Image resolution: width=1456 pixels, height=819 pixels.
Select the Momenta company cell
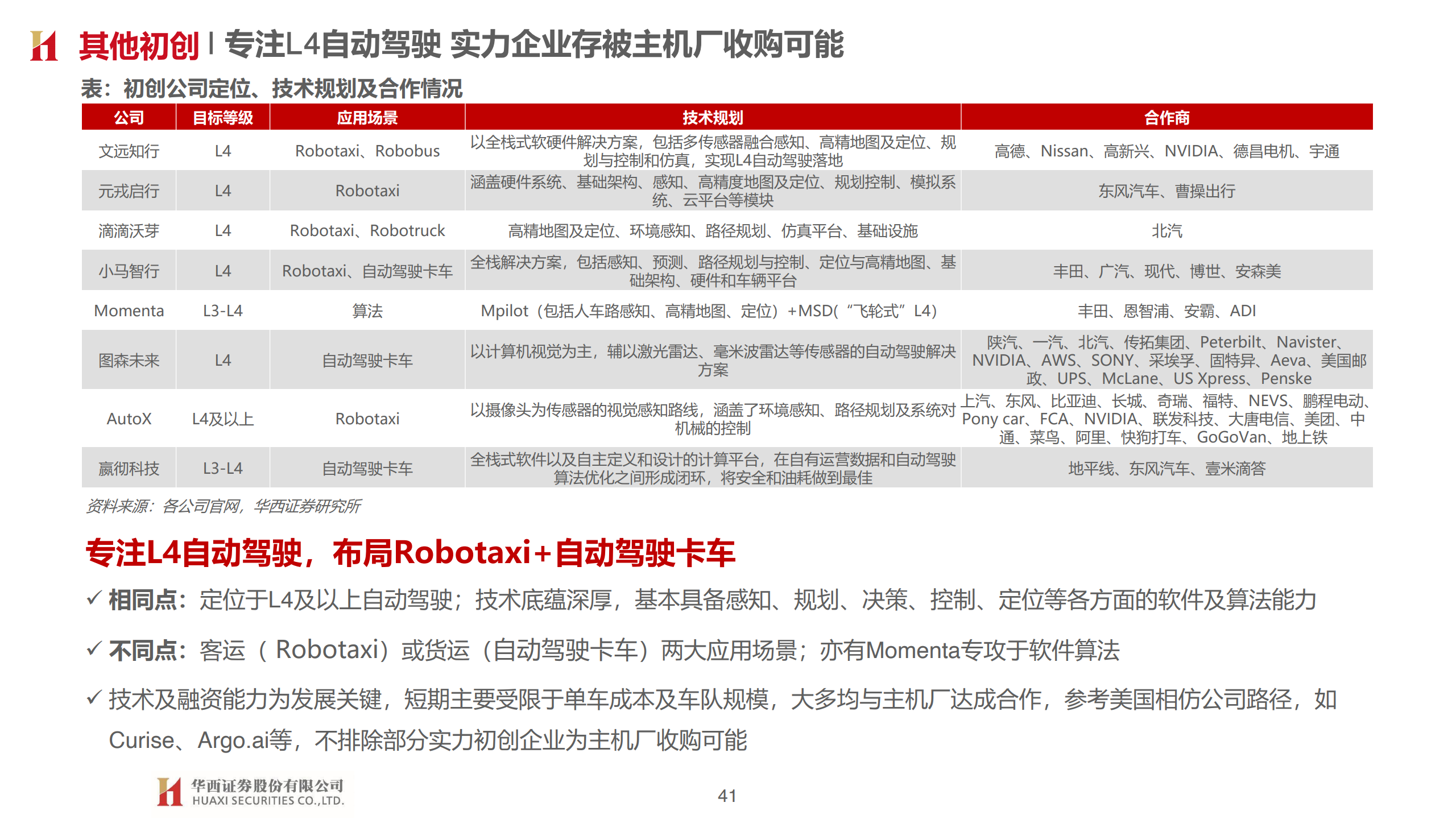pos(129,311)
